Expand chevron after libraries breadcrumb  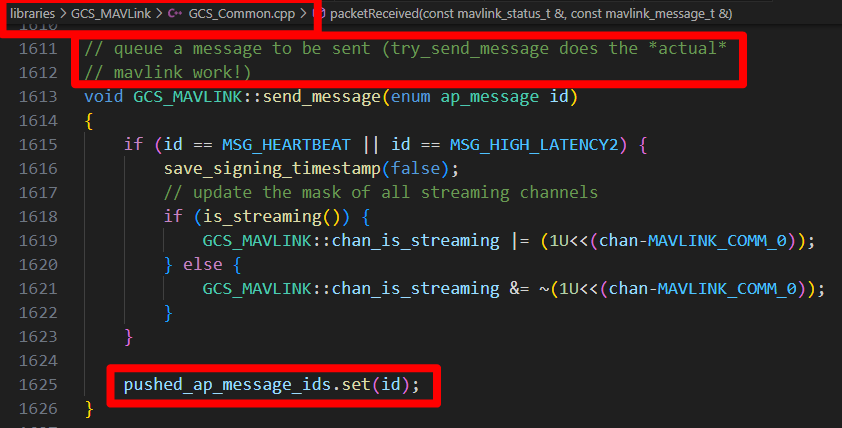coord(63,13)
